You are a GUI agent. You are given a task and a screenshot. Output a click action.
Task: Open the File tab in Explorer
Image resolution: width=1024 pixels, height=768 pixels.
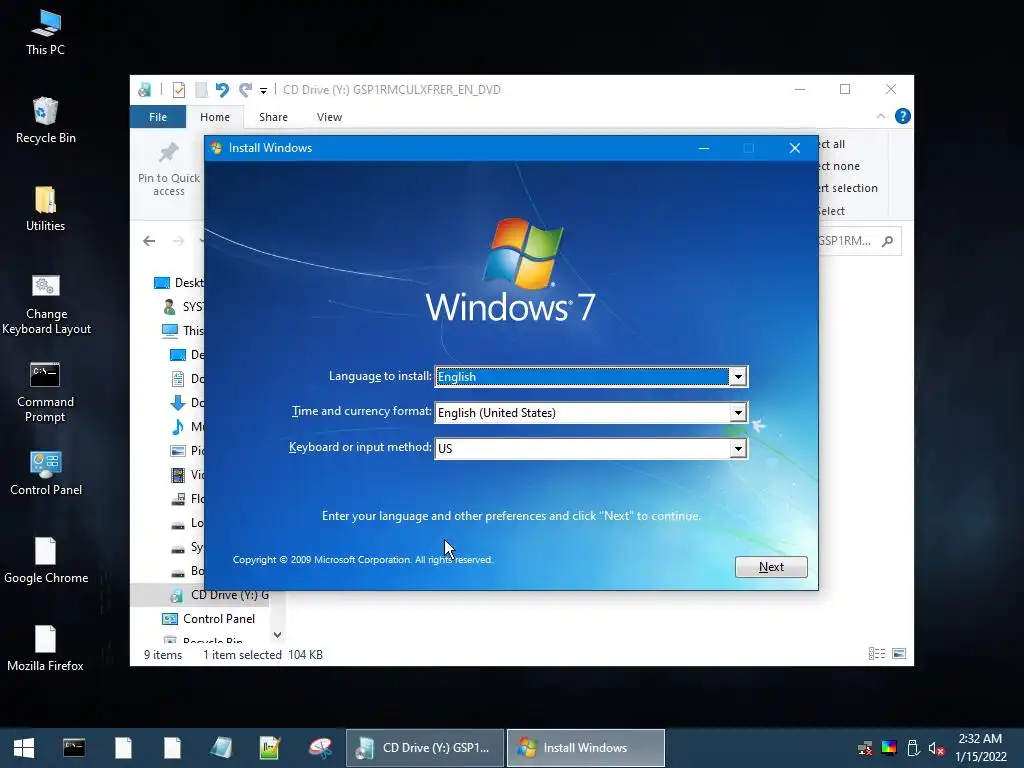pyautogui.click(x=157, y=117)
